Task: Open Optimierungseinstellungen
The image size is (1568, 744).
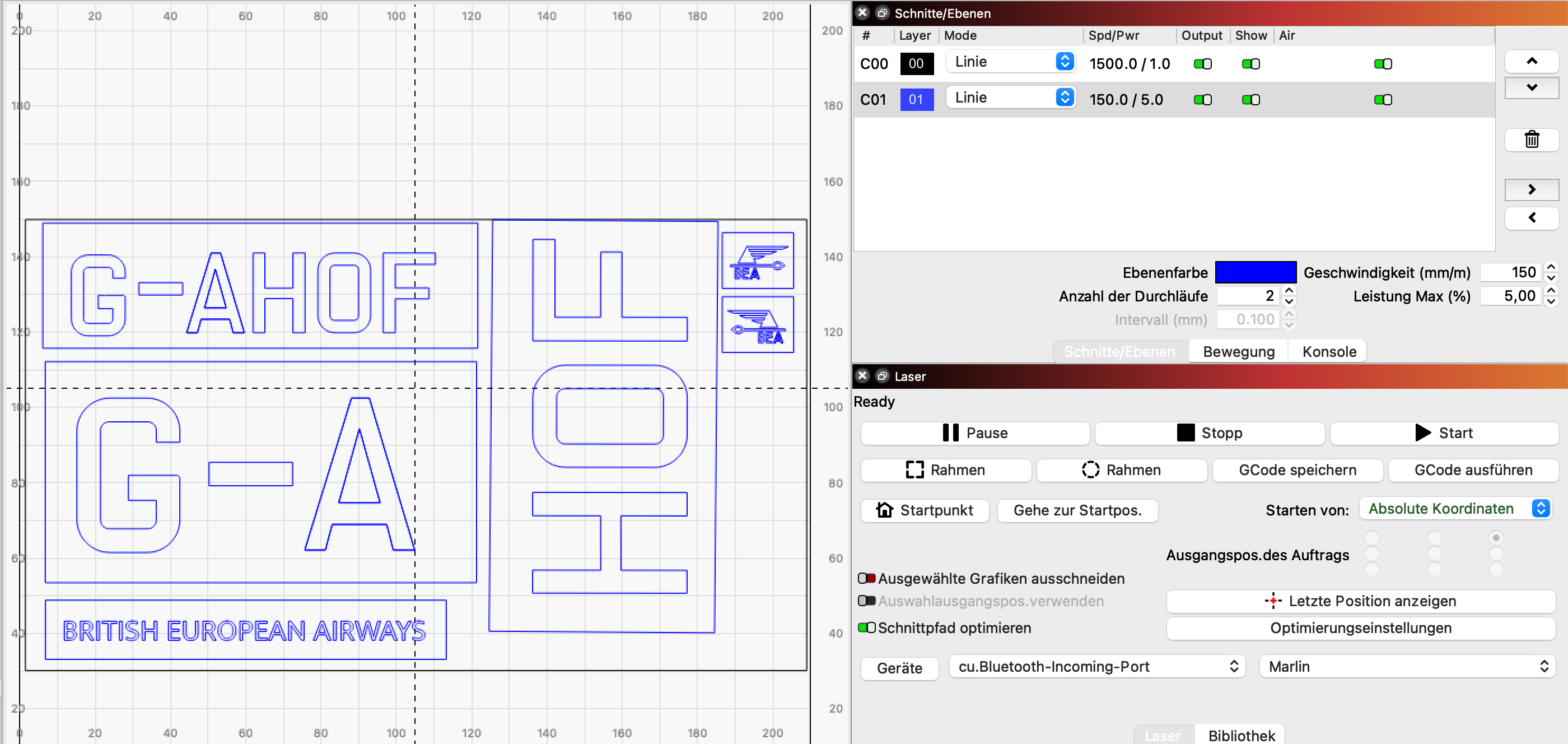Action: [x=1360, y=627]
